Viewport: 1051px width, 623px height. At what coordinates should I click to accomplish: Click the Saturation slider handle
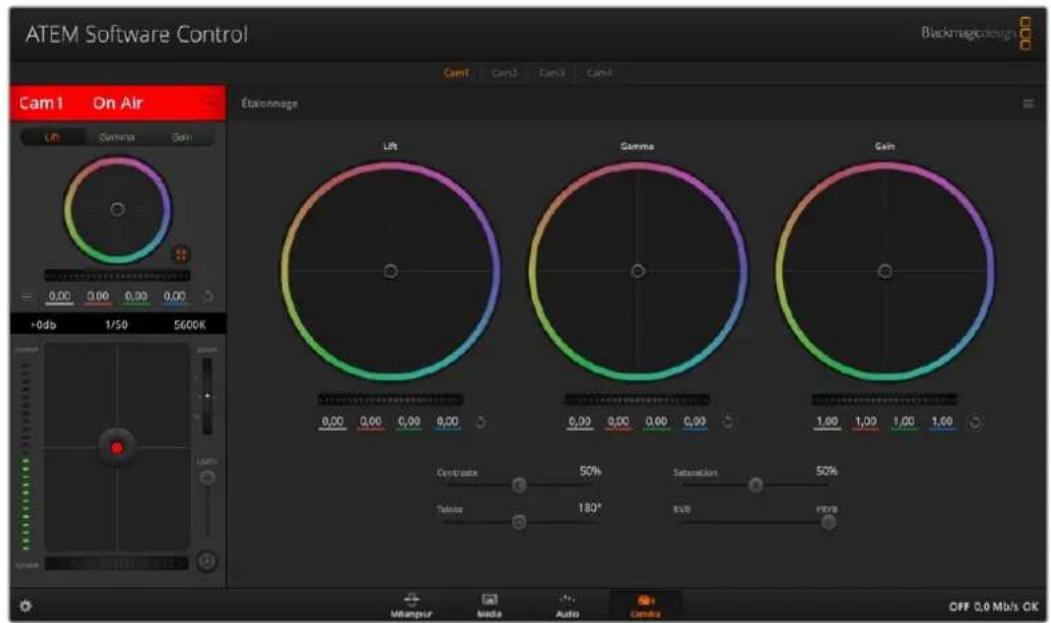click(x=755, y=485)
